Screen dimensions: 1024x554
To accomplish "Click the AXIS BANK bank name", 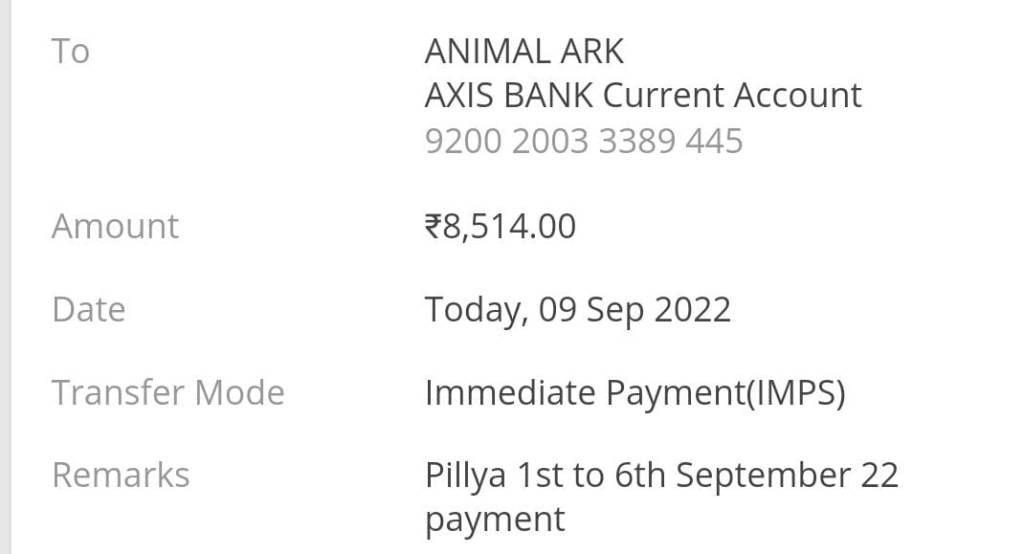I will tap(509, 96).
